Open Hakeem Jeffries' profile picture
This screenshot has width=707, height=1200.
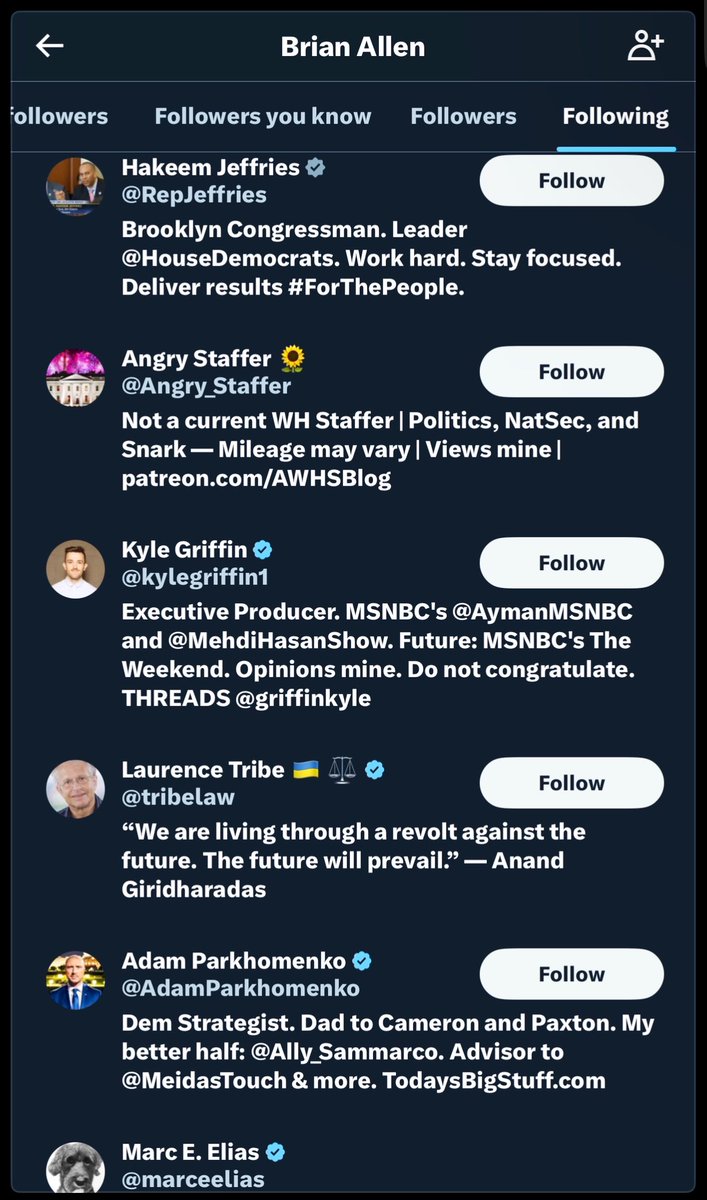tap(75, 186)
